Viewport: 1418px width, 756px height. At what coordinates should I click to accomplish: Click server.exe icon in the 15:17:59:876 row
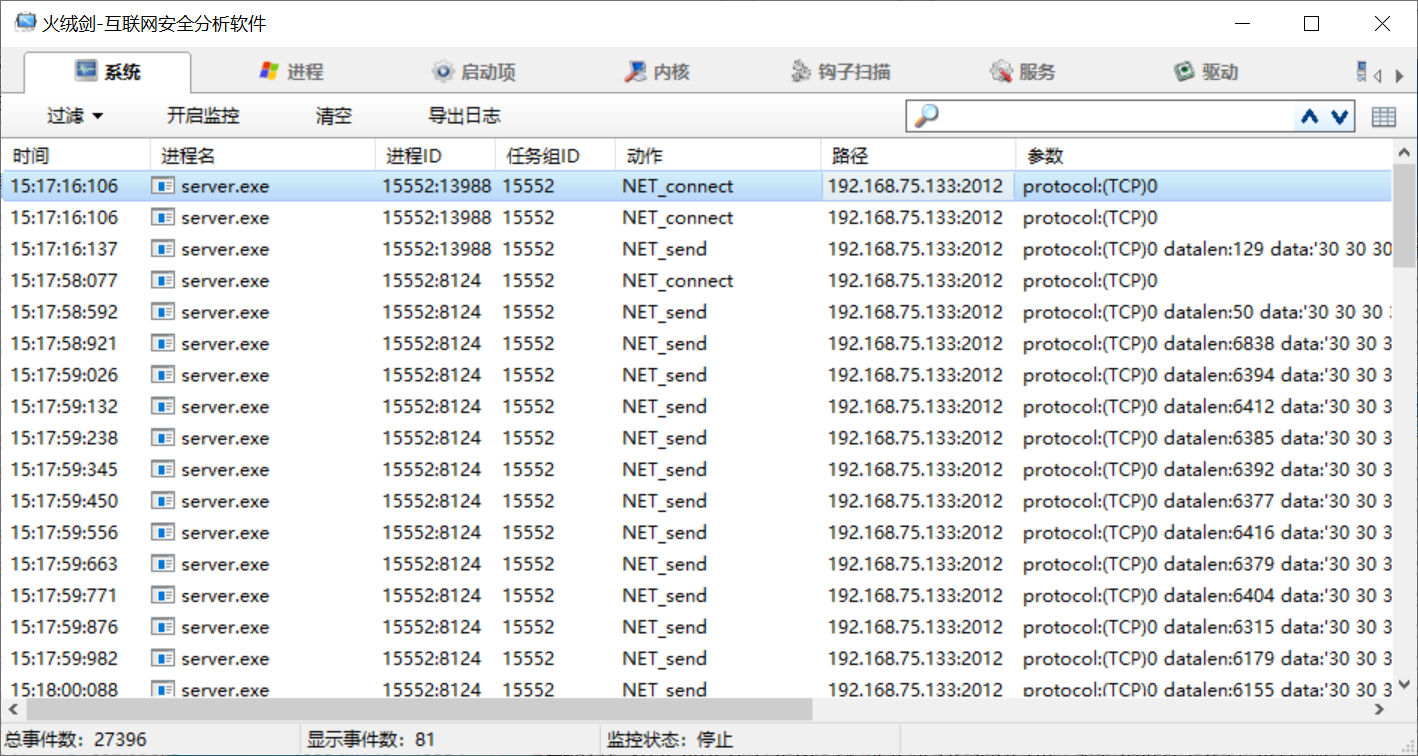tap(163, 627)
